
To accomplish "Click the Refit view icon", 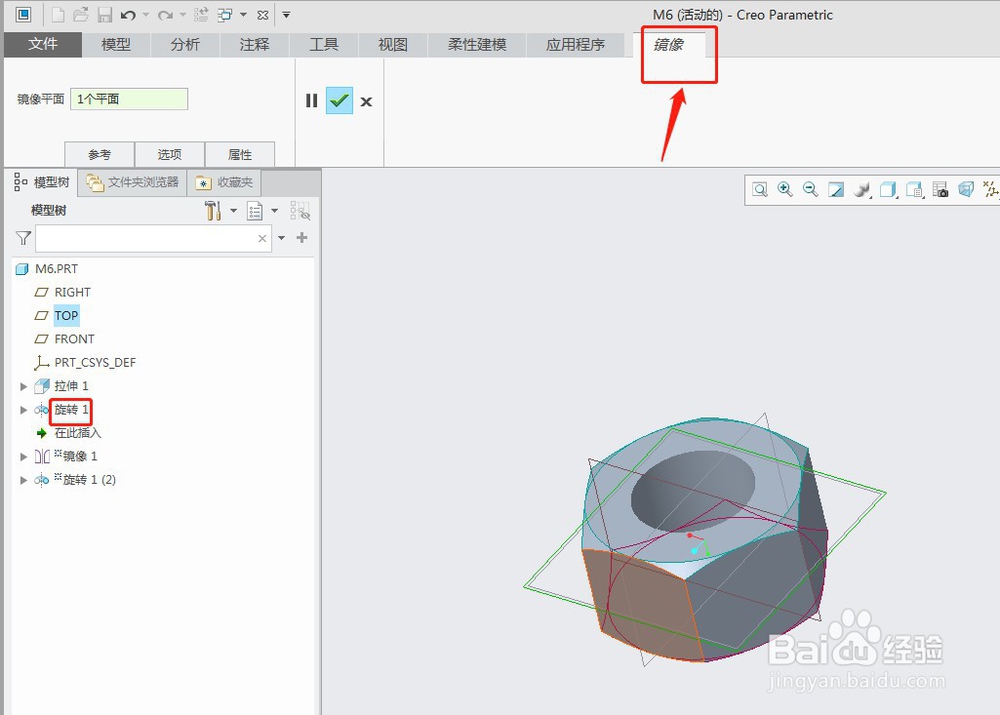I will pyautogui.click(x=760, y=189).
